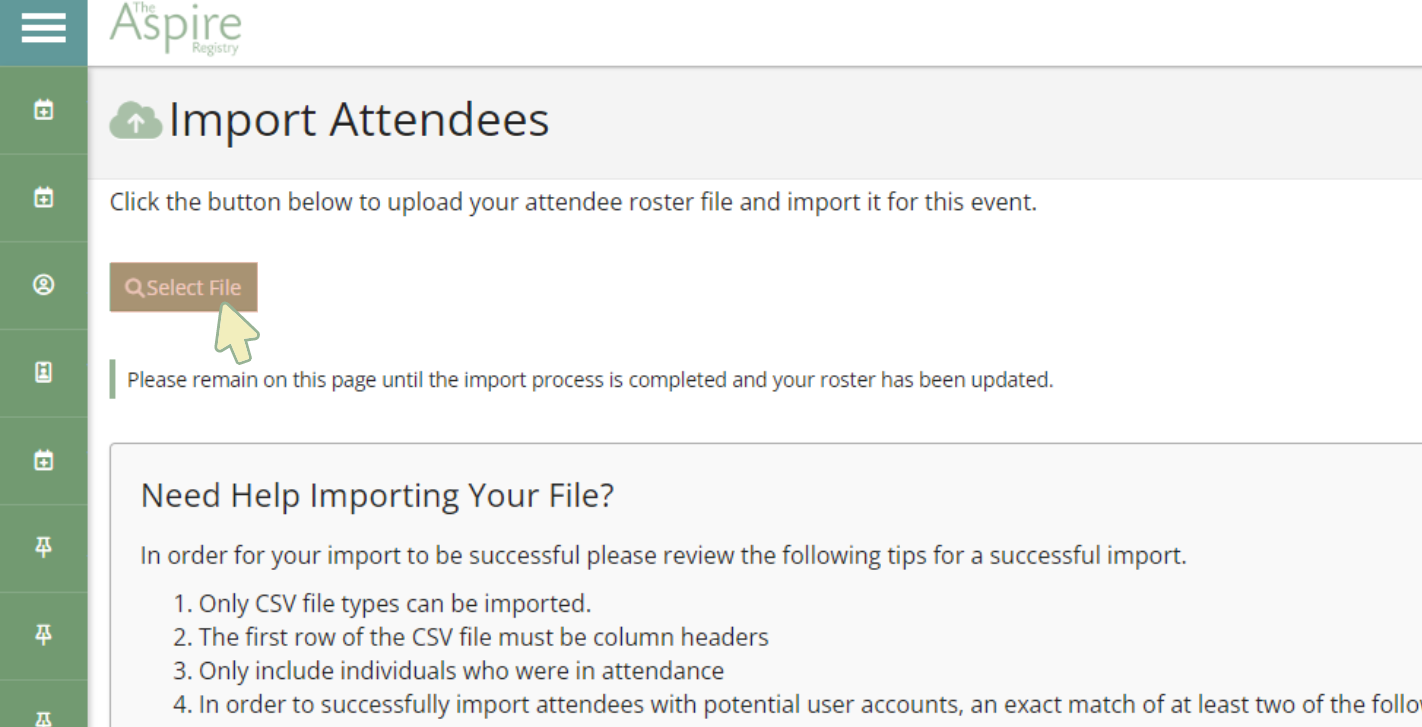Click the topmost calendar-plus sidebar icon

[x=43, y=110]
